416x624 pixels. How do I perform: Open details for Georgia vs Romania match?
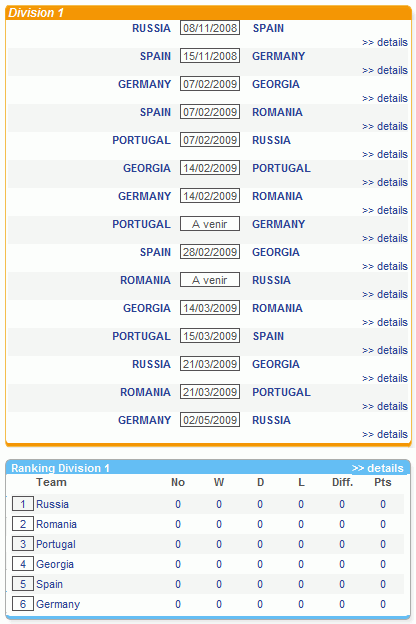pos(385,322)
